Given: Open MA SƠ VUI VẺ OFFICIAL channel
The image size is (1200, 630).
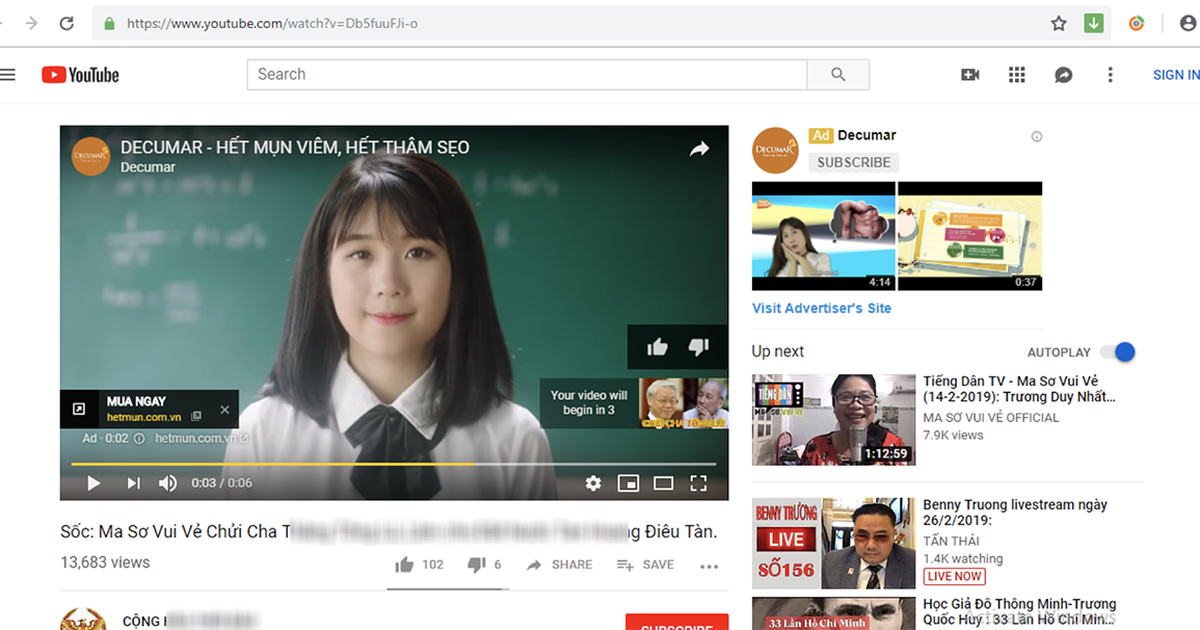Looking at the screenshot, I should point(991,418).
